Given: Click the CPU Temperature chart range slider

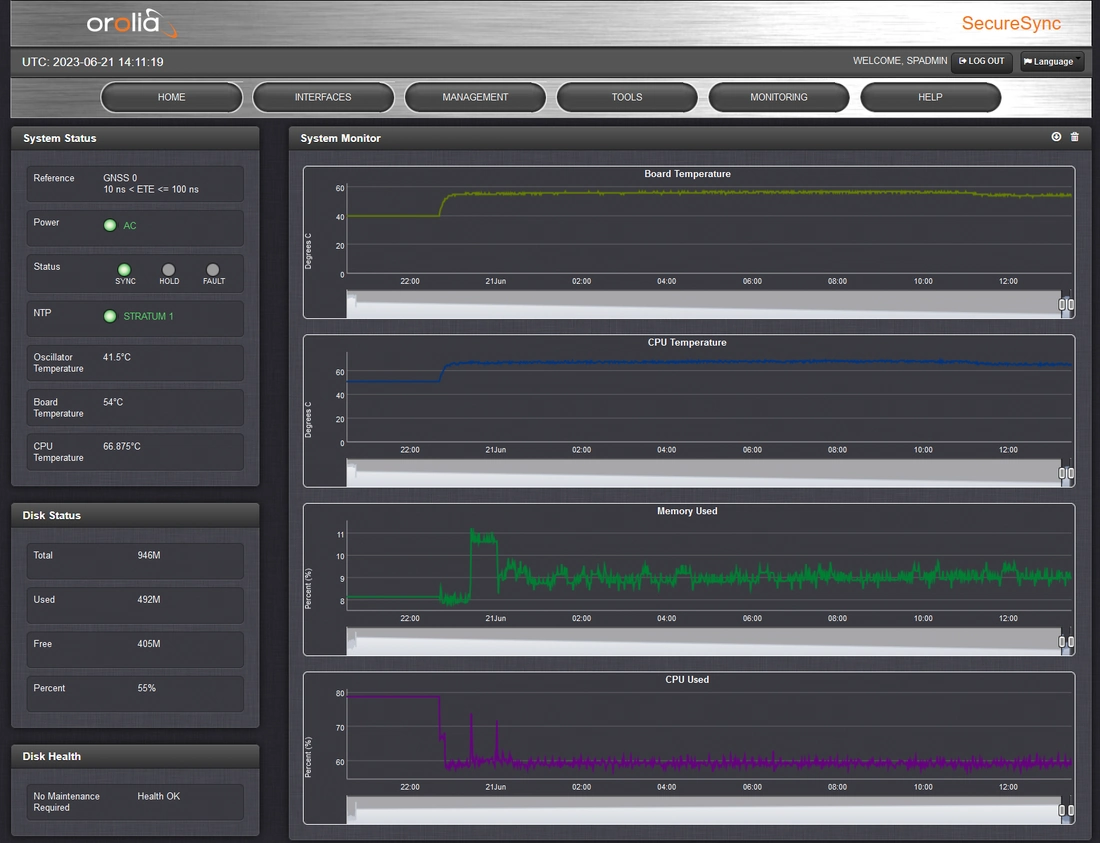Looking at the screenshot, I should 710,473.
